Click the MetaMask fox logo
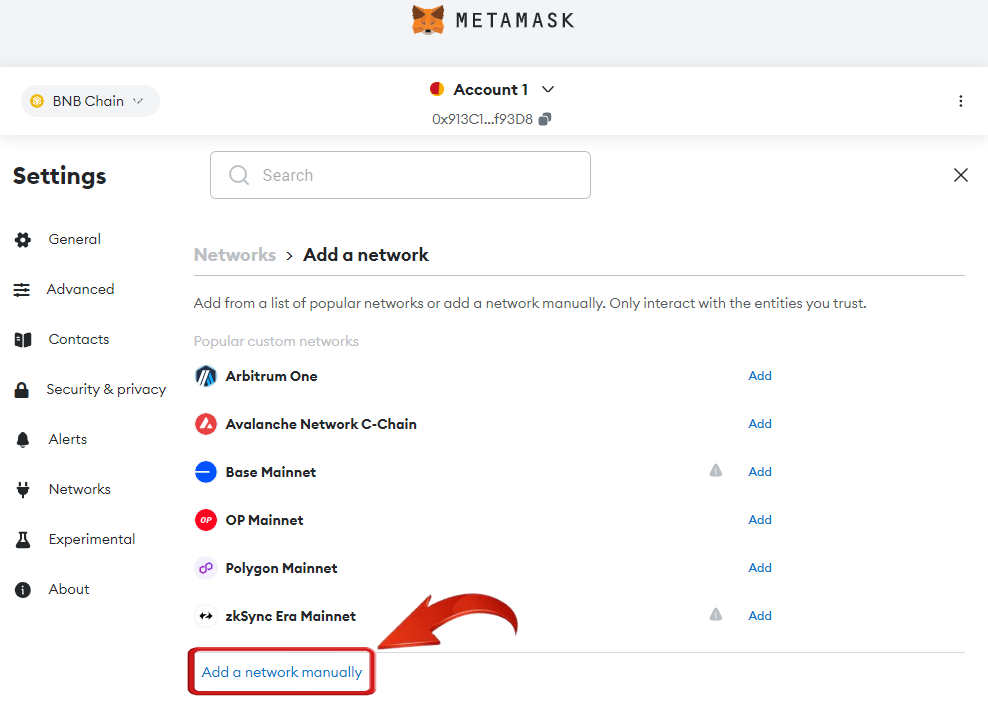The width and height of the screenshot is (988, 704). tap(428, 20)
